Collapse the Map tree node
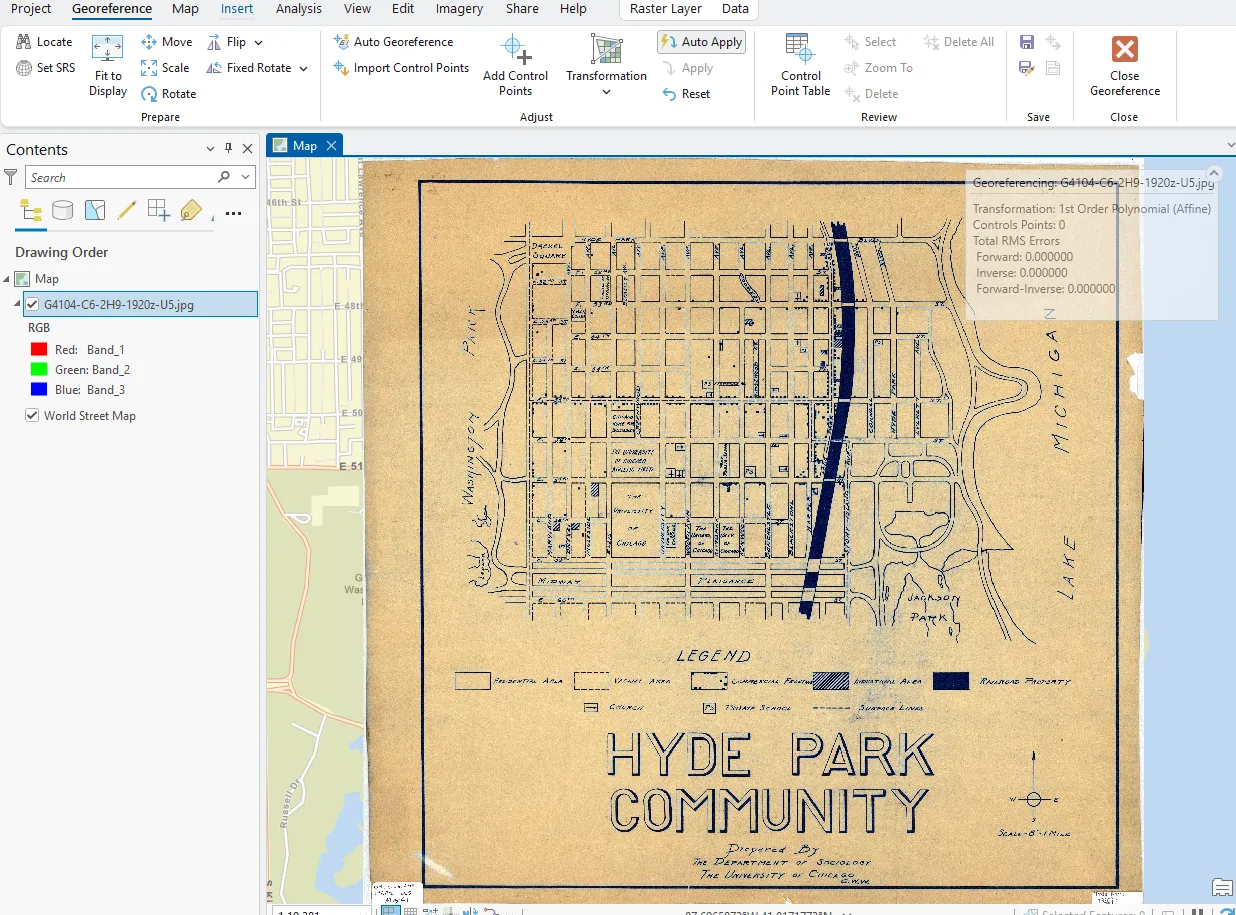1236x915 pixels. tap(7, 279)
